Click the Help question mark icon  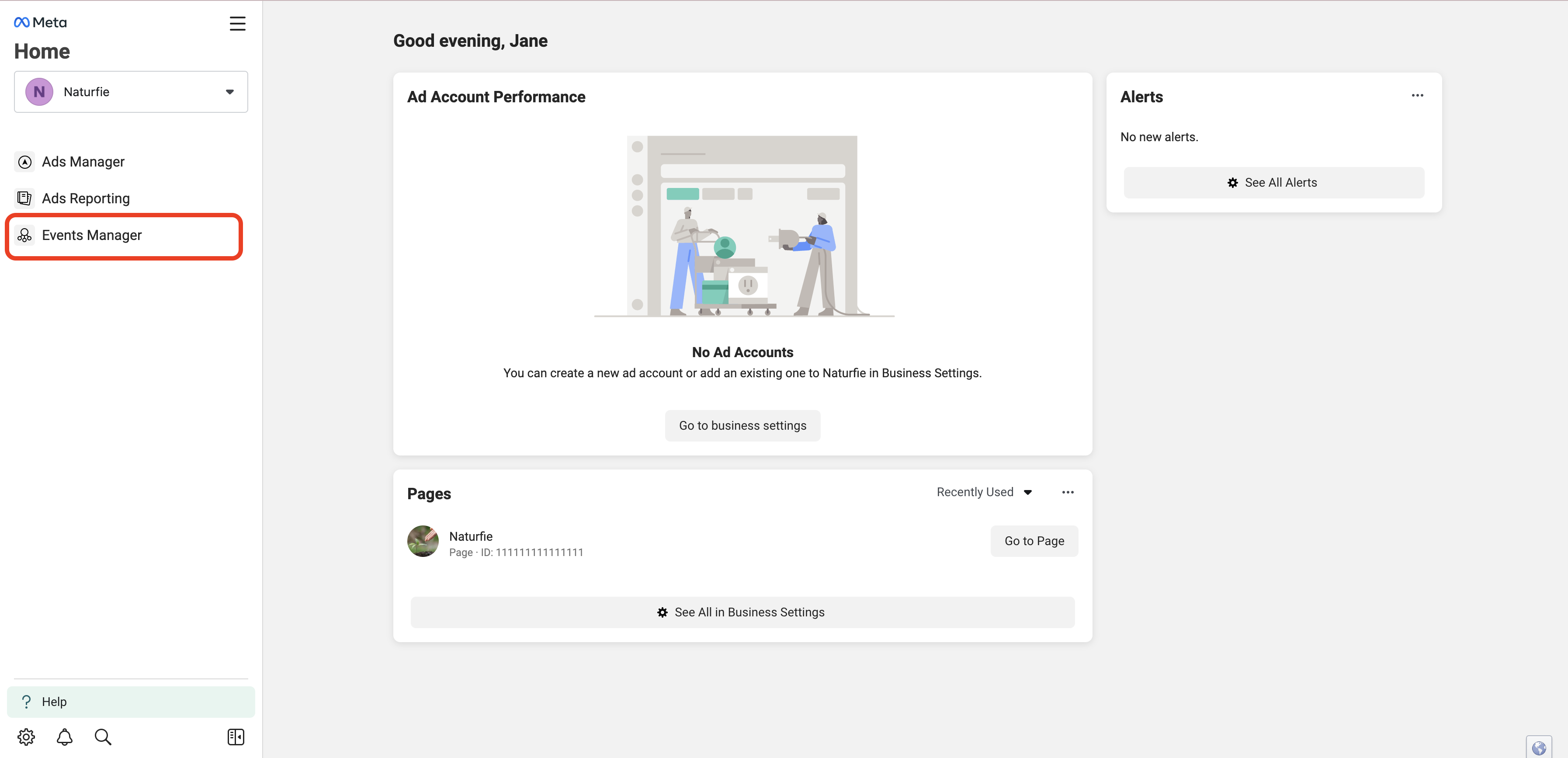pos(26,702)
